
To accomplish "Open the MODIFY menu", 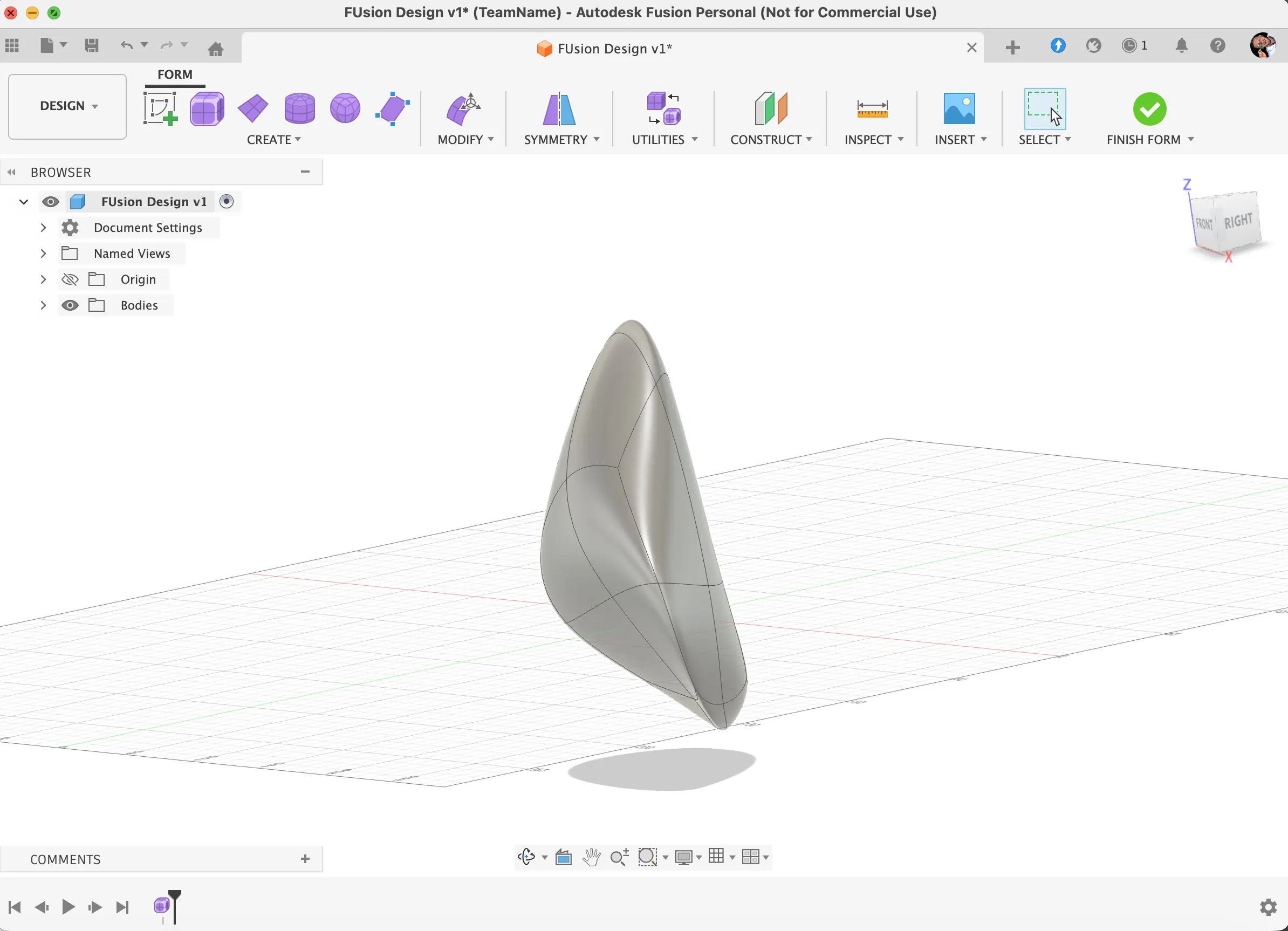I will tap(464, 139).
